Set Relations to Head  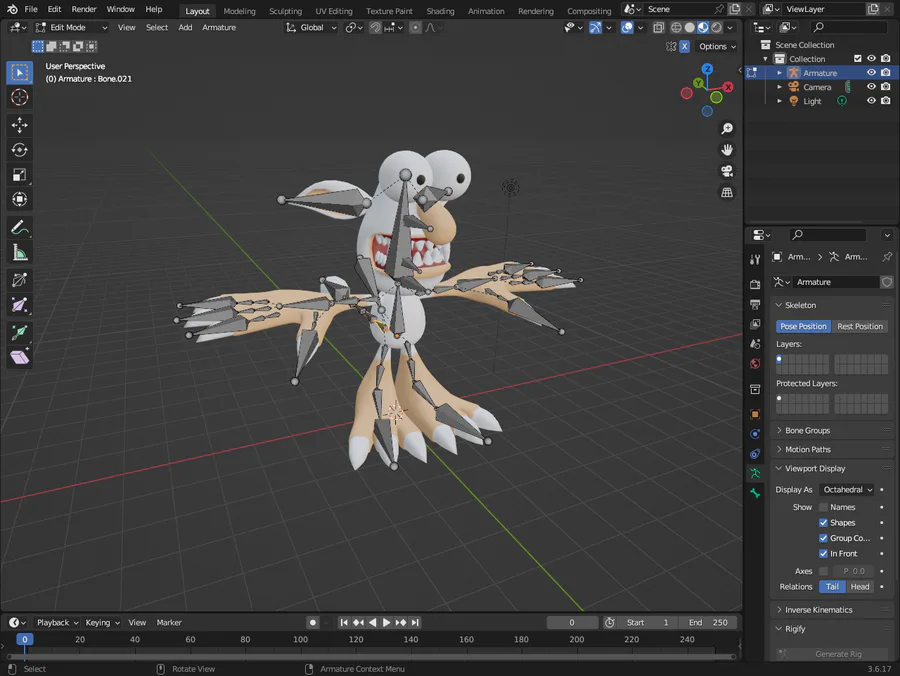859,586
